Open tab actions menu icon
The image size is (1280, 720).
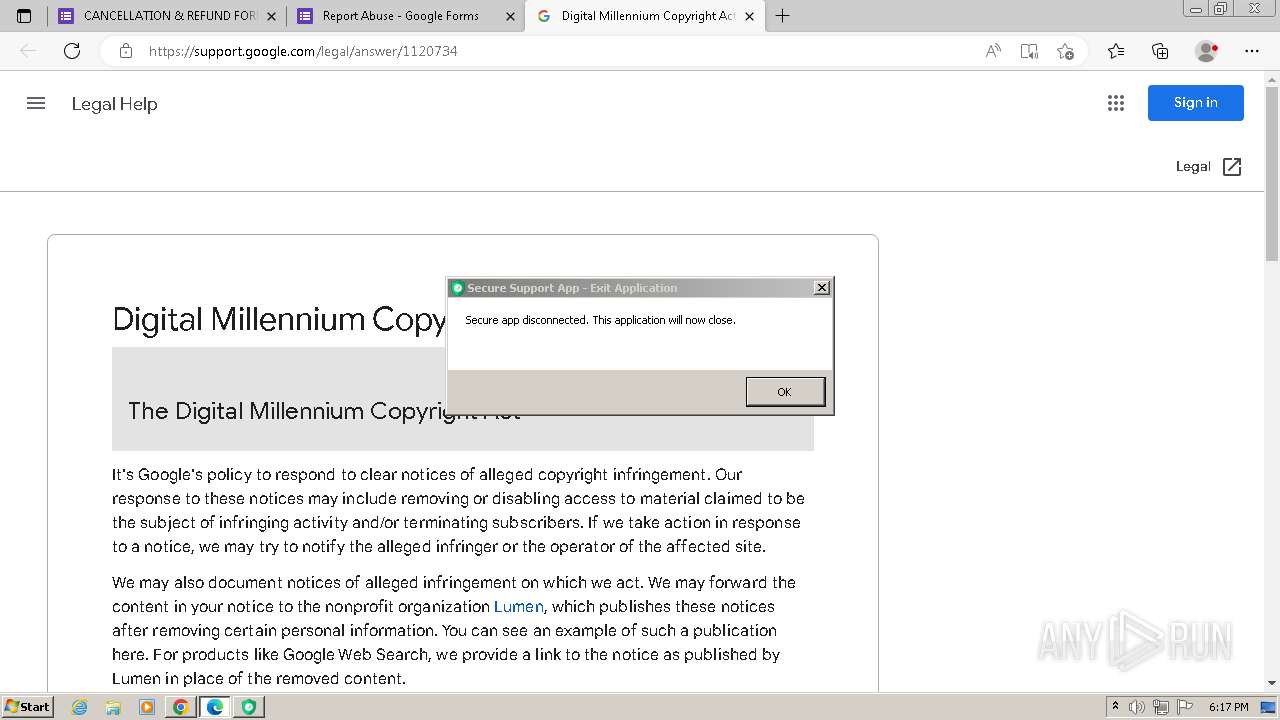[x=24, y=16]
